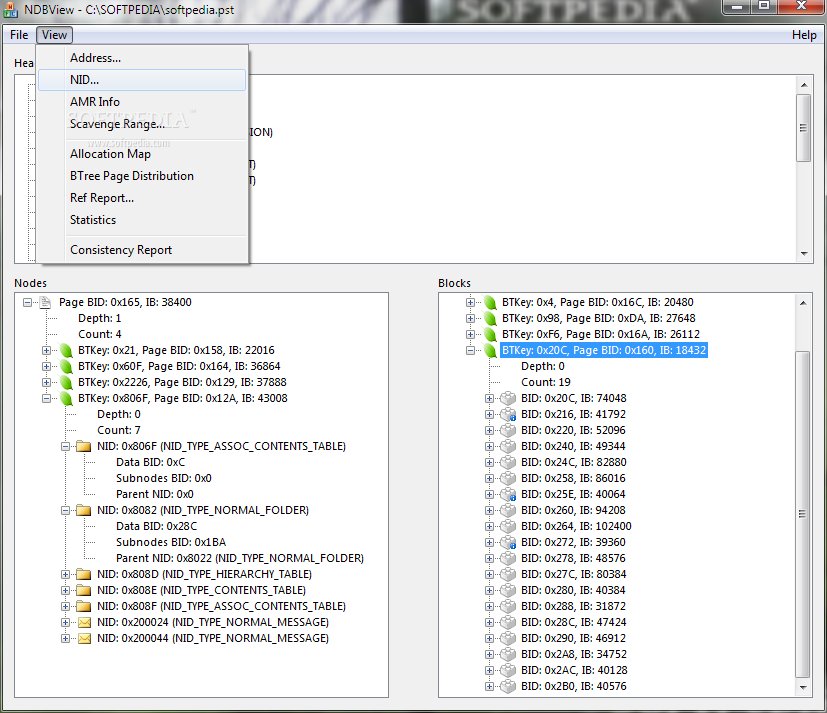
Task: Click block icon of BID 0x264
Action: (x=508, y=526)
